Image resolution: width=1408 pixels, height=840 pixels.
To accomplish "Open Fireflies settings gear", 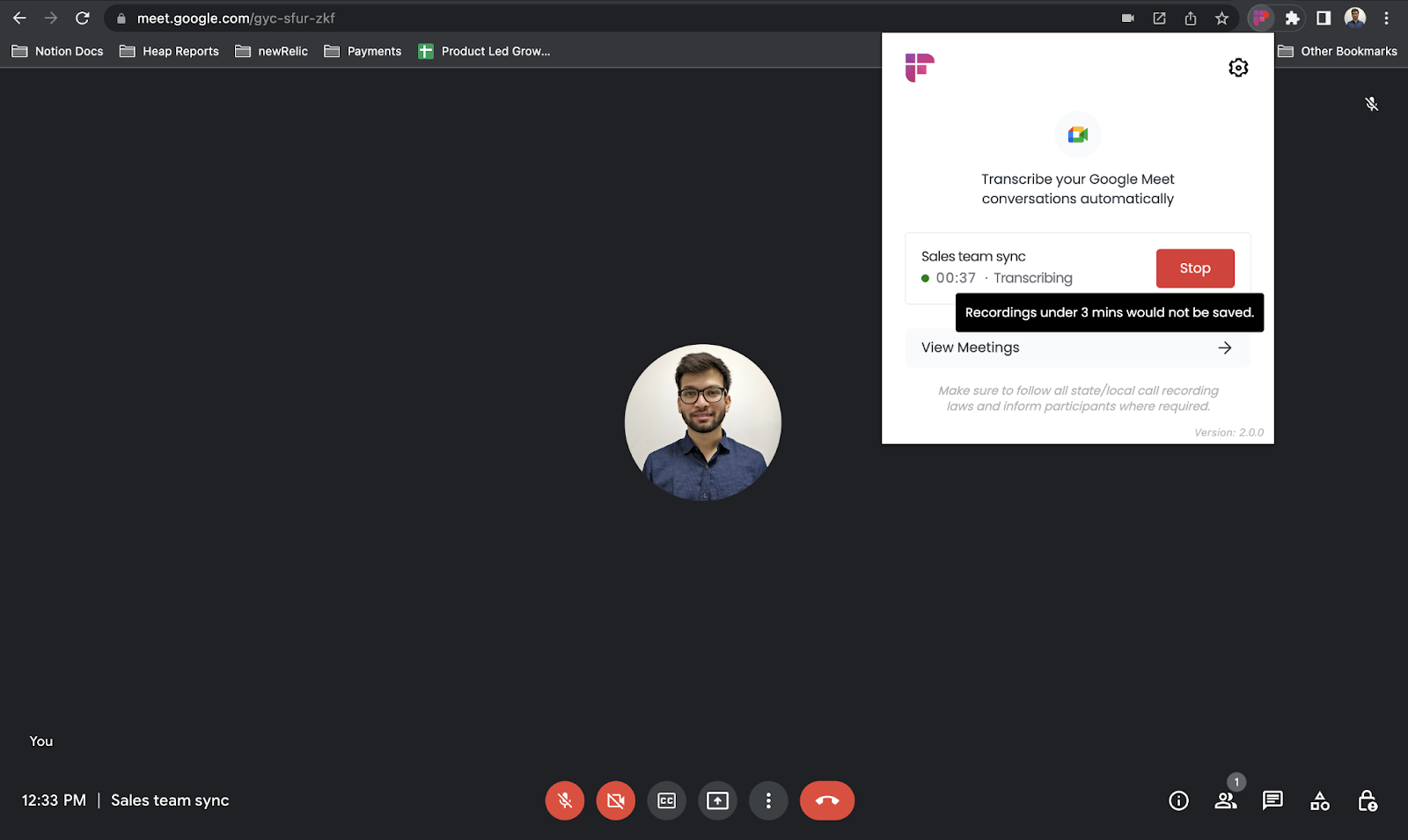I will pyautogui.click(x=1238, y=67).
